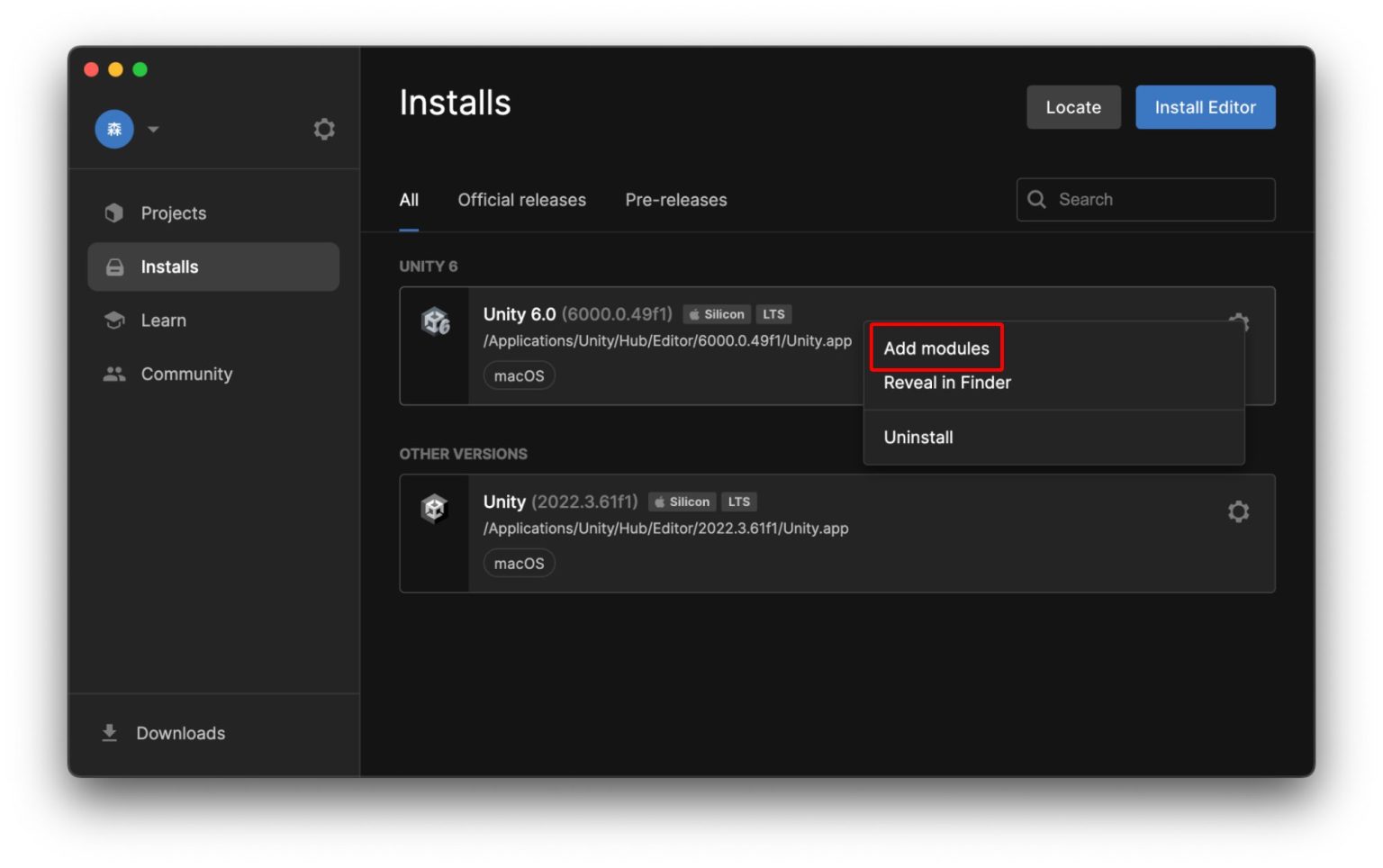Open settings gear on Unity 2022.3.61f1
Viewport: 1383px width, 868px height.
(1239, 511)
